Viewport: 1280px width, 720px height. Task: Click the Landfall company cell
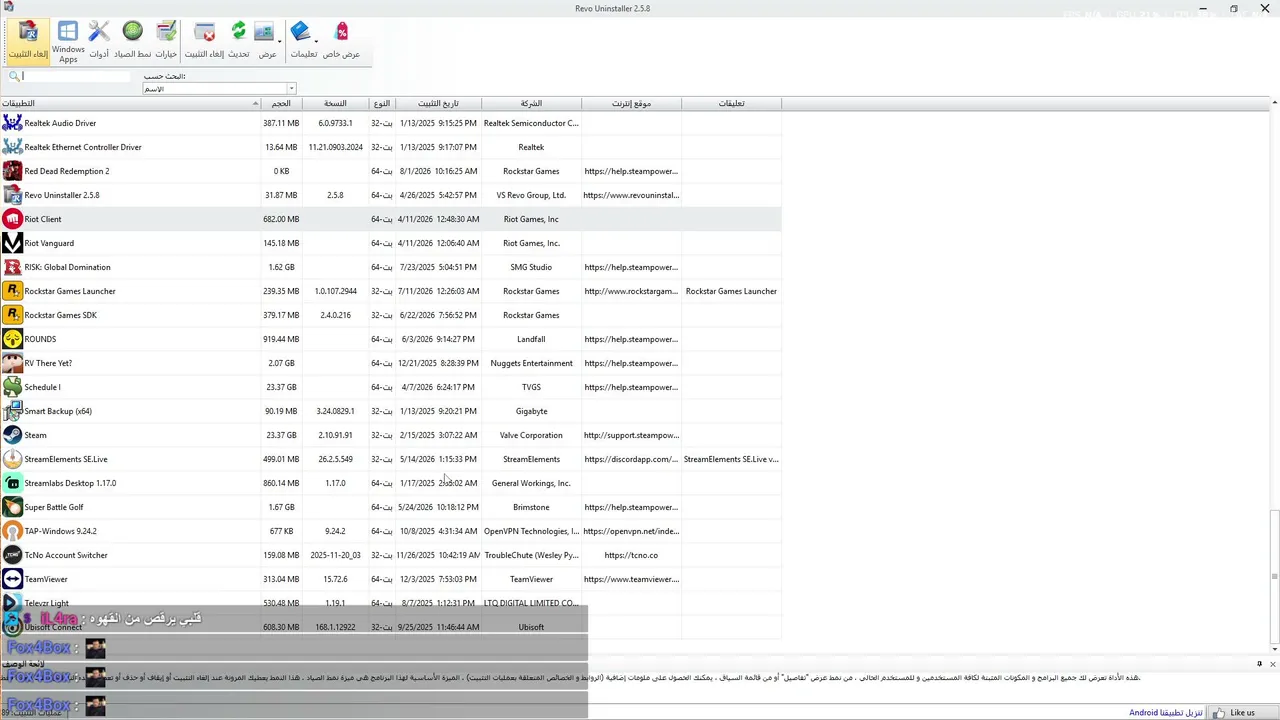click(531, 339)
